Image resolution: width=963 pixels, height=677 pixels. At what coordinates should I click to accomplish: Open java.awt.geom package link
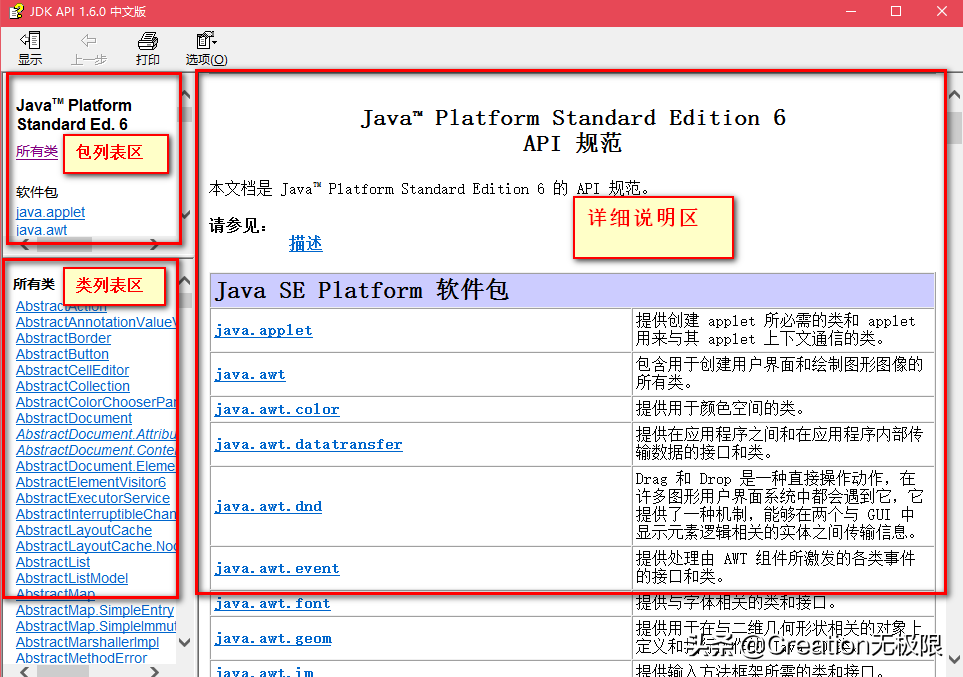point(273,639)
